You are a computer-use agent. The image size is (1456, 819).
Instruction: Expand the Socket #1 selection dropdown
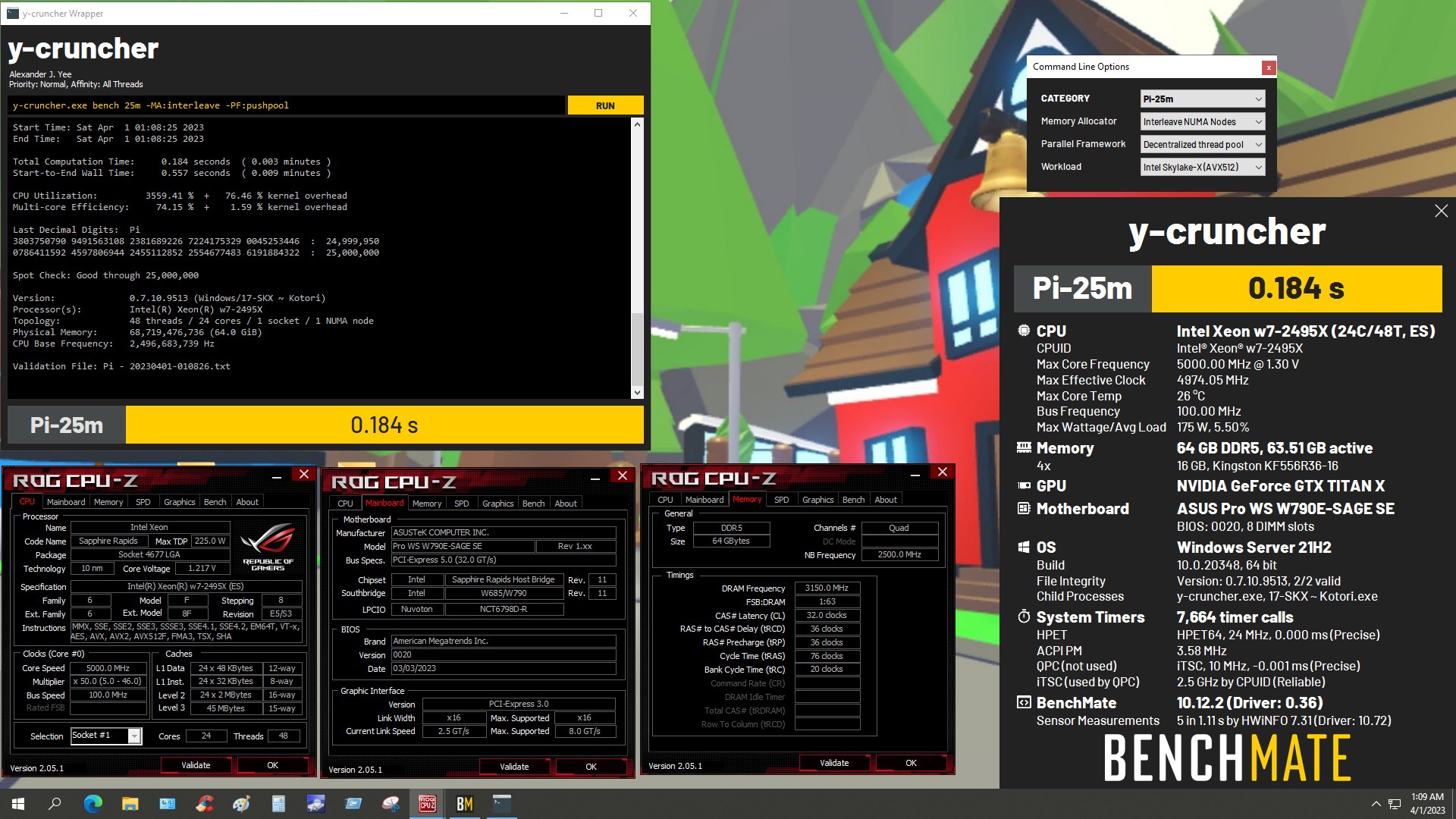(x=134, y=736)
